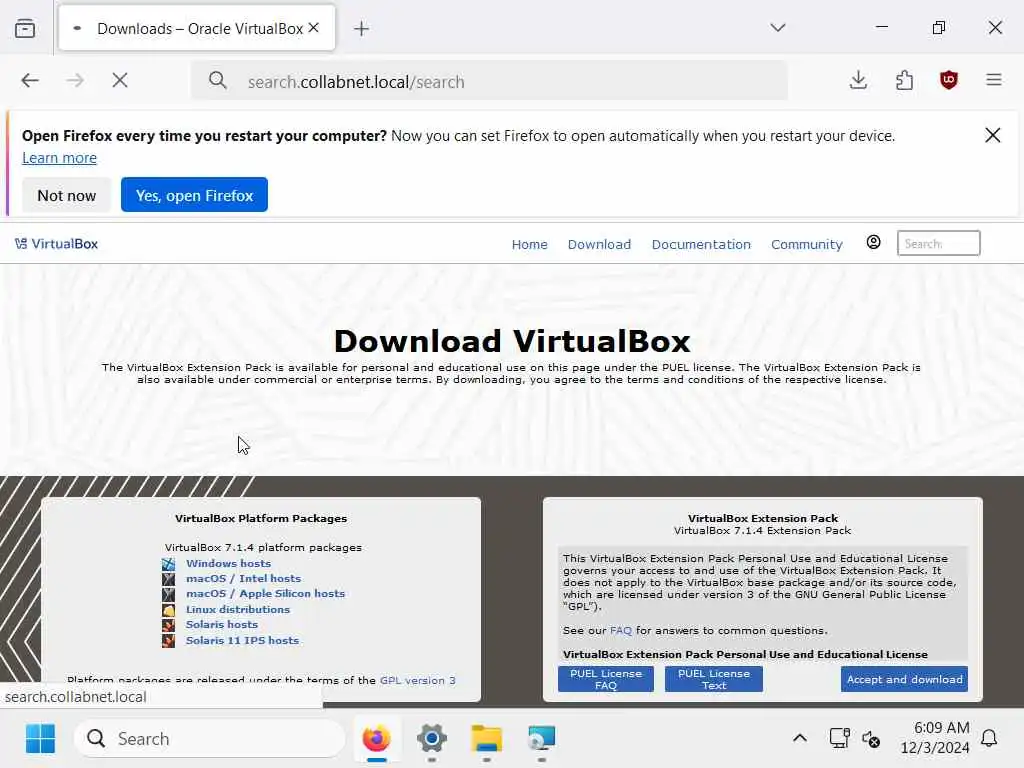Click the network status tray icon
The height and width of the screenshot is (768, 1024).
839,739
